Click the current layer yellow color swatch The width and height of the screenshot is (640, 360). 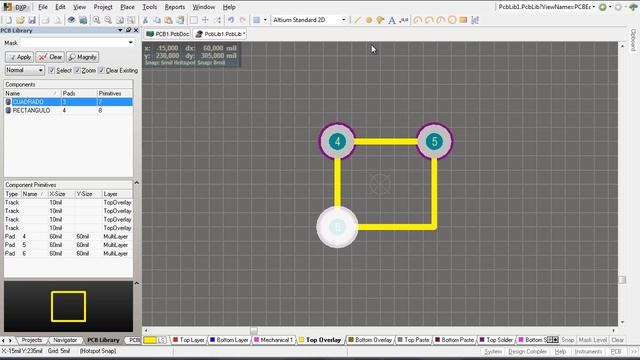tap(150, 340)
